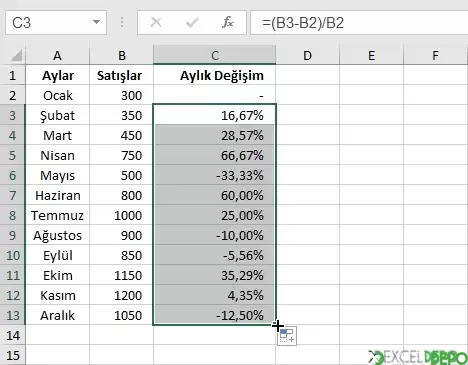Click inside the formula bar text =(B3-B2)/B2
The image size is (468, 365).
(303, 23)
